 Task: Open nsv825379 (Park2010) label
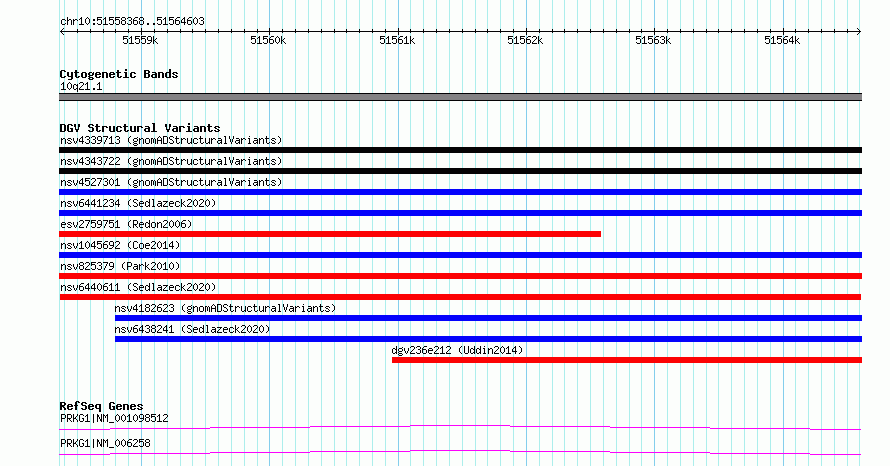120,266
